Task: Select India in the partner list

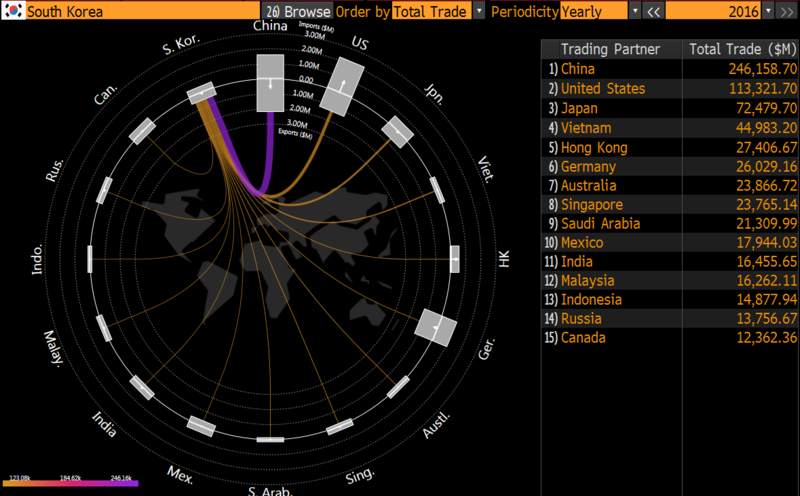Action: point(670,261)
